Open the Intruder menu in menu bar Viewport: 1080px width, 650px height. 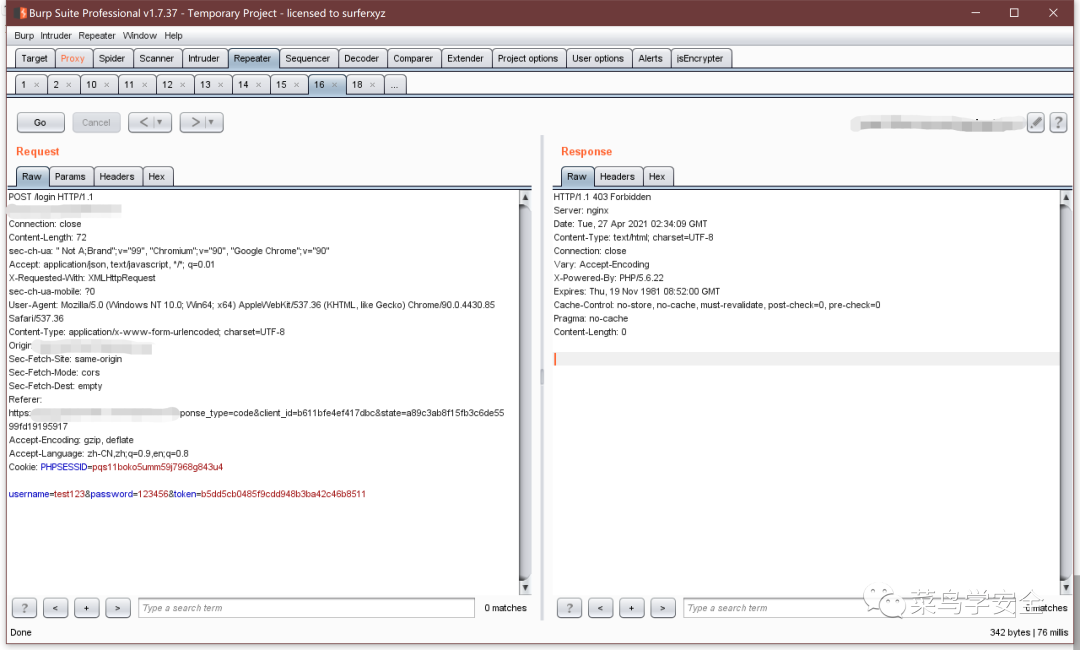56,36
